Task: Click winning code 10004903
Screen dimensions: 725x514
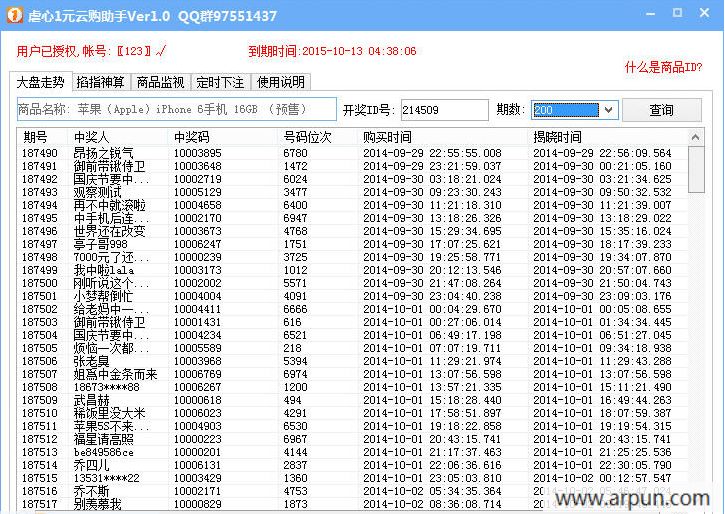Action: pos(197,426)
